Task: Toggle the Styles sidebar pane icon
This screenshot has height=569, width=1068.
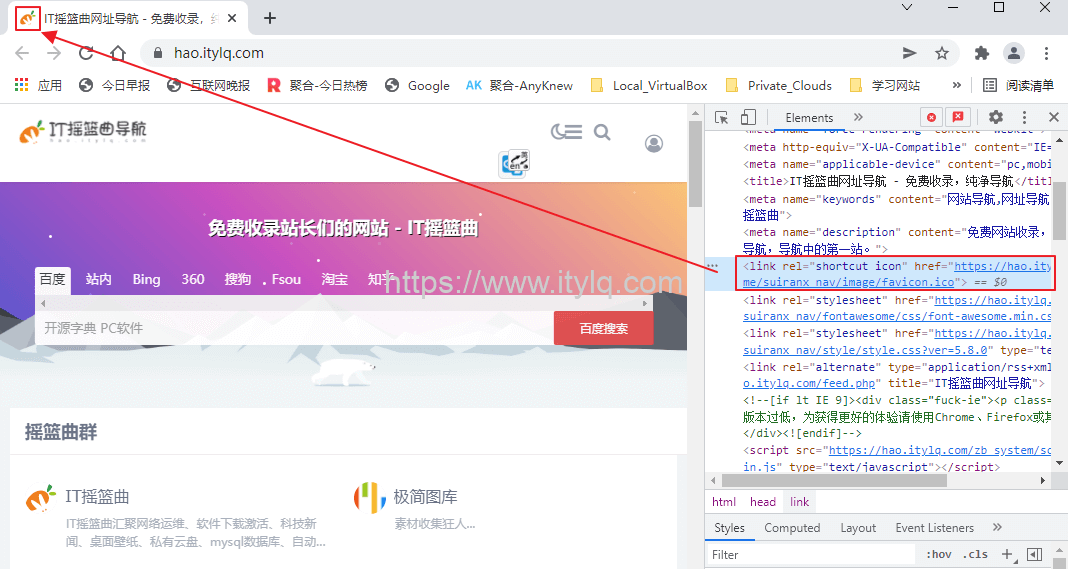Action: [x=1035, y=554]
